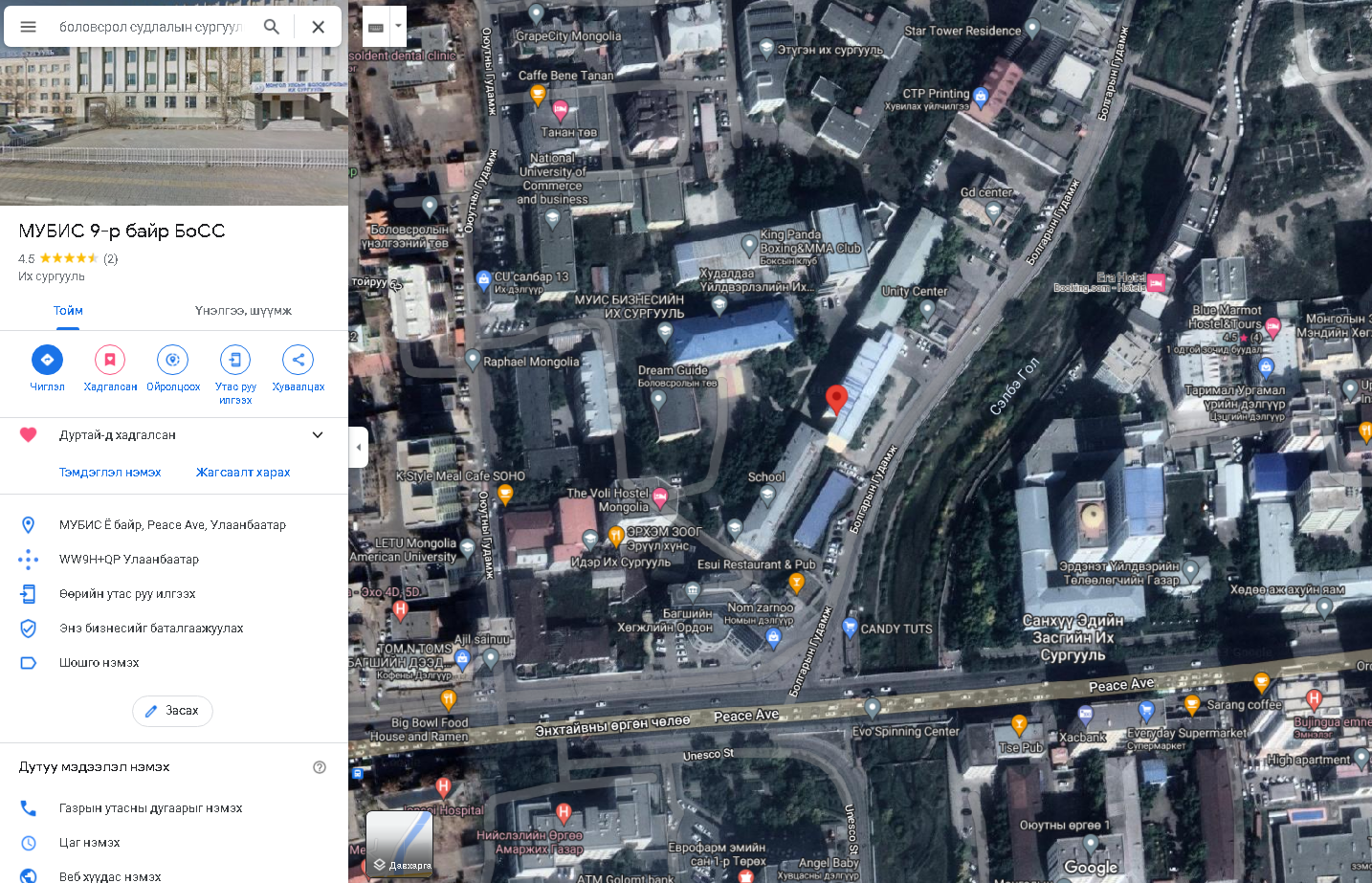Click Жагсаалт харах link
The image size is (1372, 883).
click(x=243, y=473)
